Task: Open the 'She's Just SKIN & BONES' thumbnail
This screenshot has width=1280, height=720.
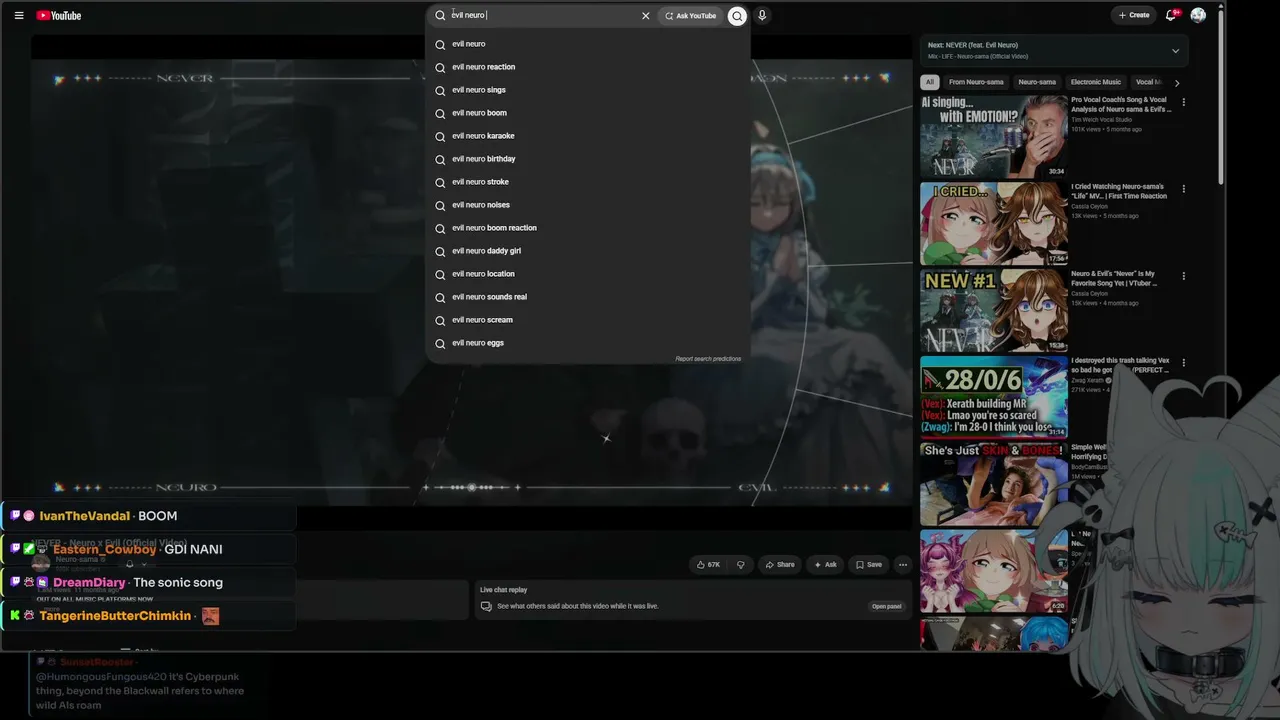Action: click(x=993, y=484)
